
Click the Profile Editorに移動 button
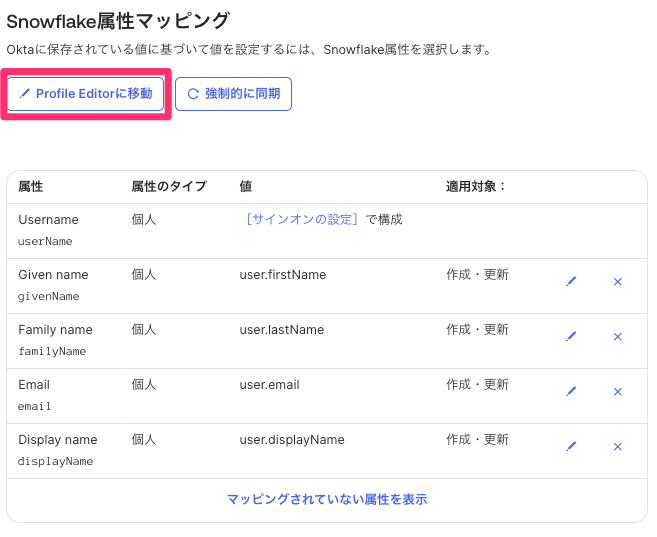coord(86,94)
